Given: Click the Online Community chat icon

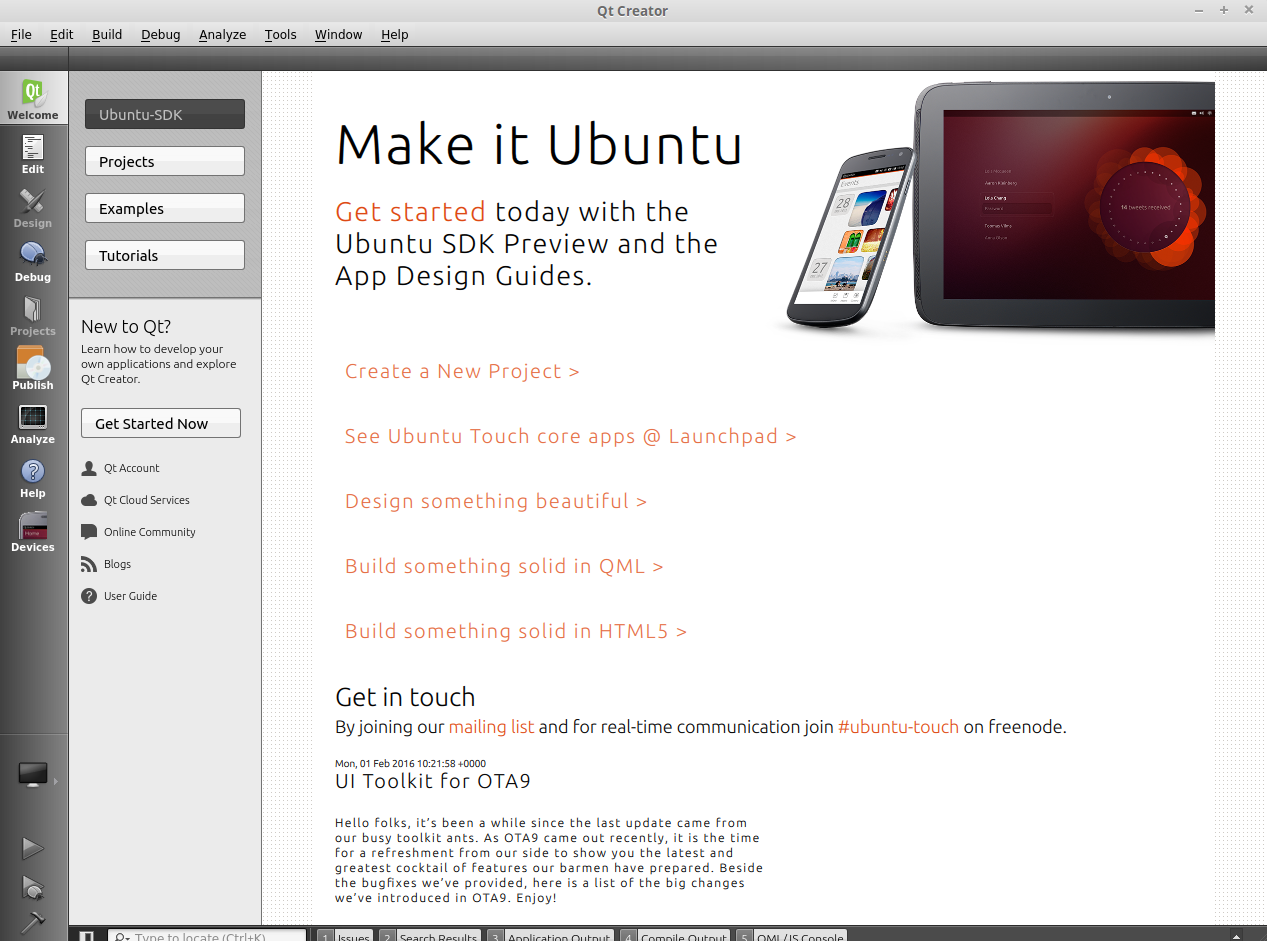Looking at the screenshot, I should point(89,532).
